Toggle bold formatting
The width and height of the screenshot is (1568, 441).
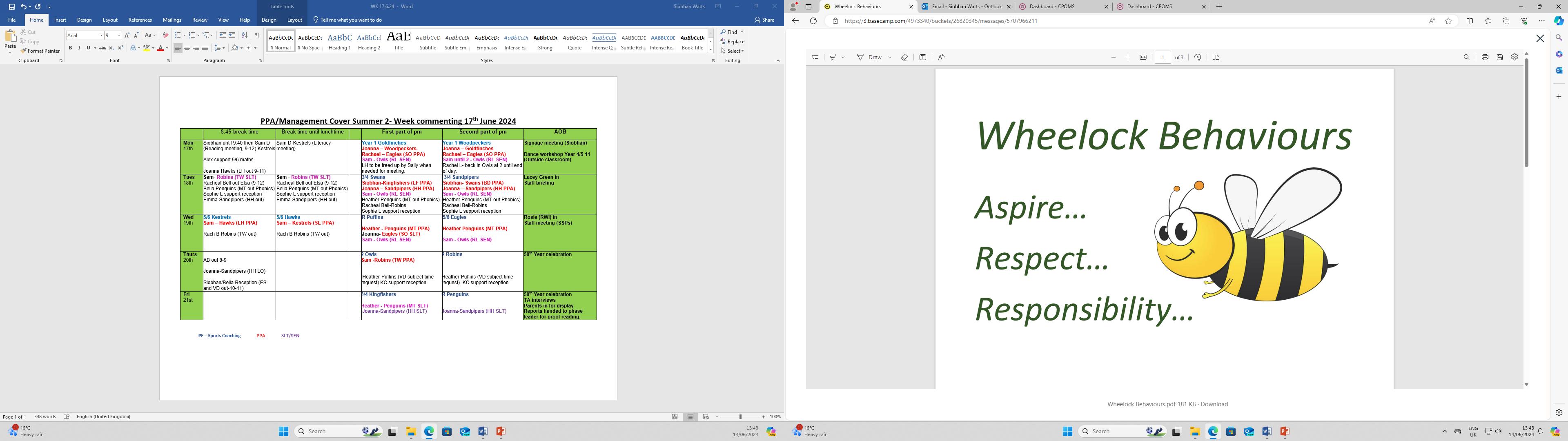click(70, 48)
